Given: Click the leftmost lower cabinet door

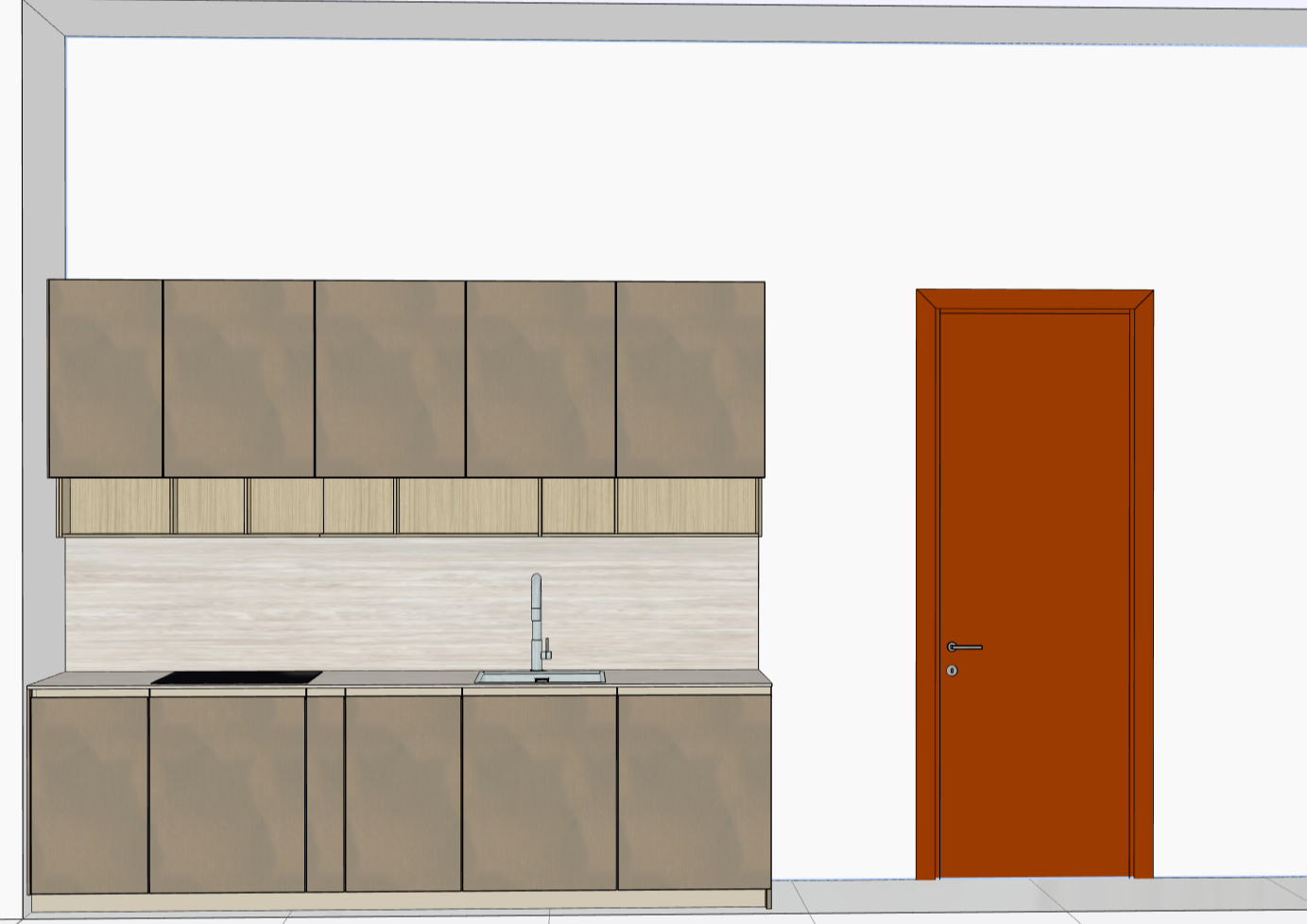Looking at the screenshot, I should coord(89,794).
